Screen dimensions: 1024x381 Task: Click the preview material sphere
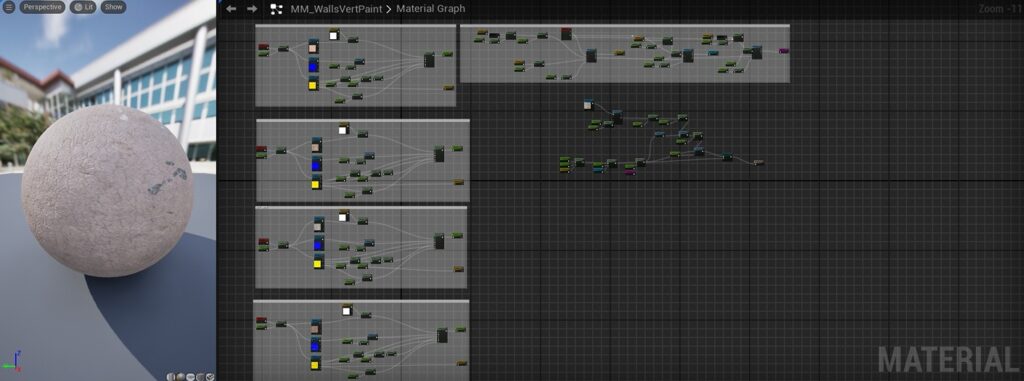tap(108, 190)
